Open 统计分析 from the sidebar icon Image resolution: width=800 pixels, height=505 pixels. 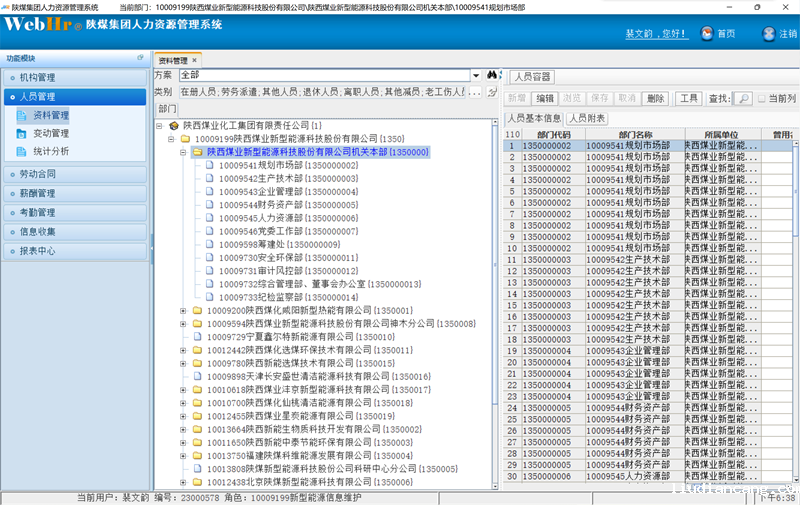(x=24, y=152)
